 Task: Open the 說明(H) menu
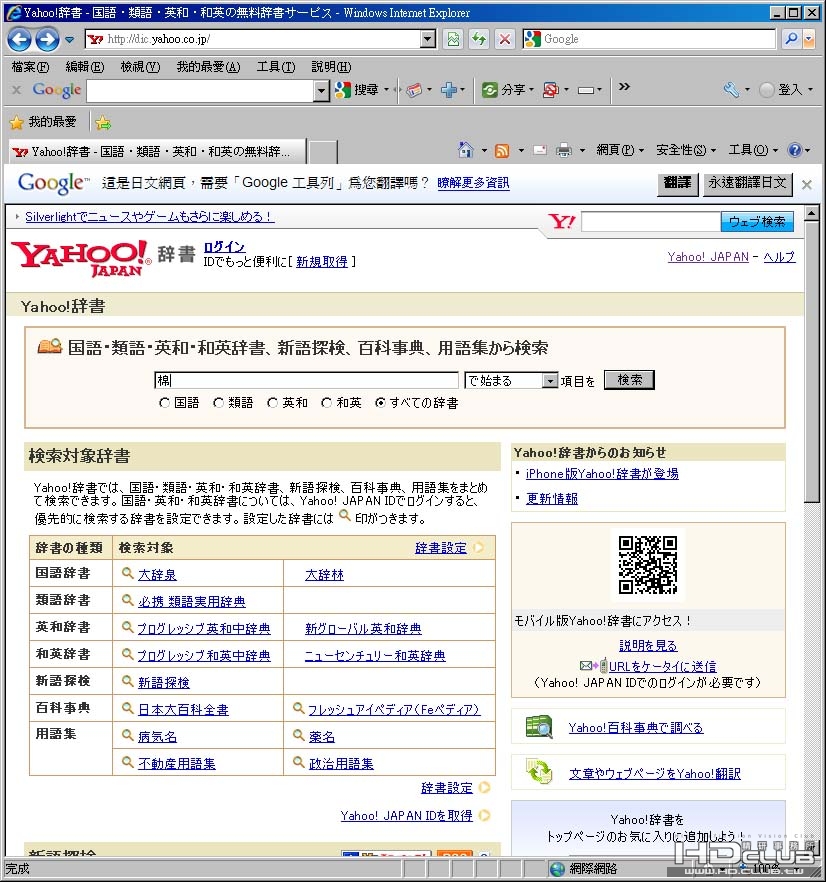click(x=331, y=67)
